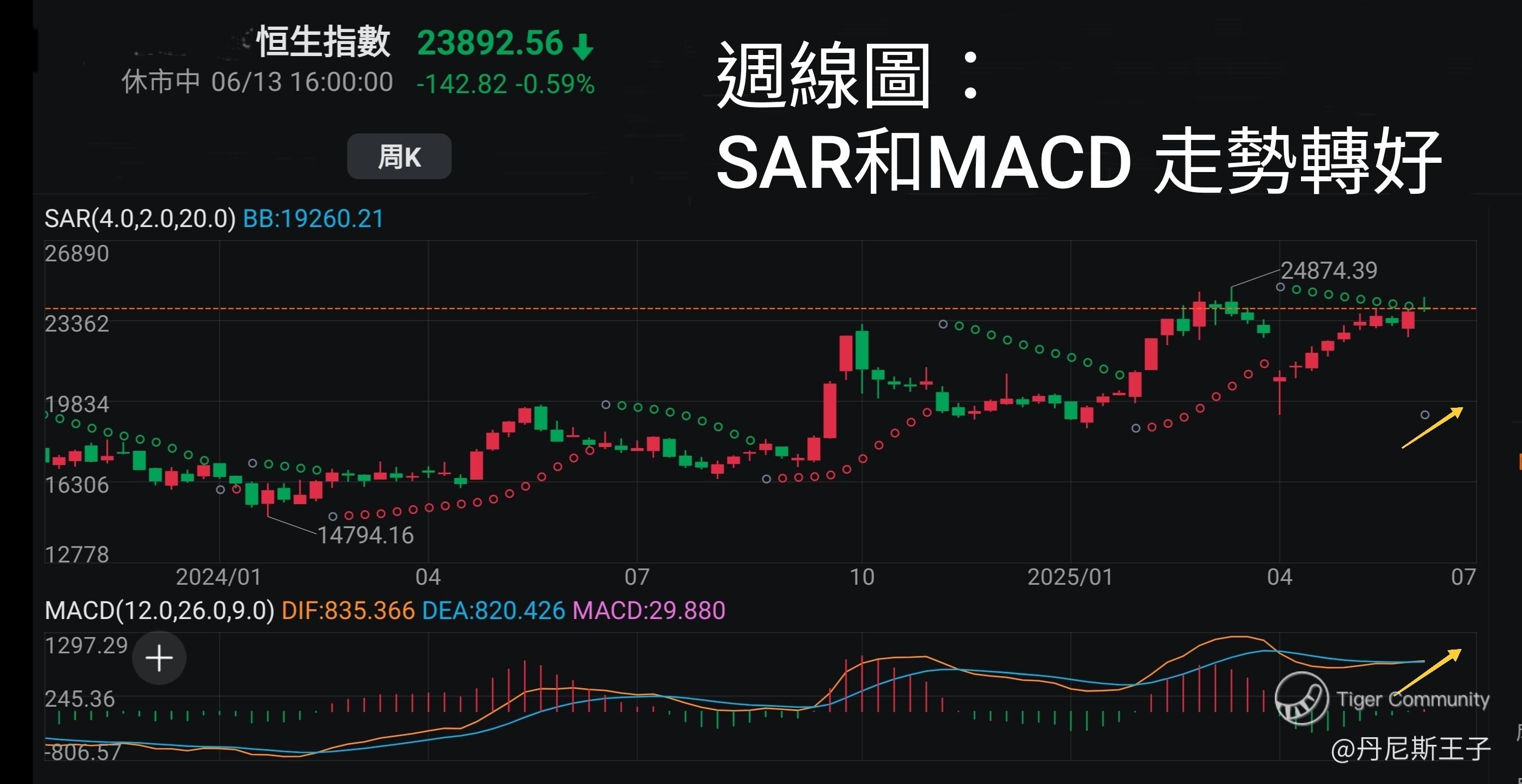The image size is (1522, 784).
Task: Click the BB:19260.21 value
Action: 314,219
